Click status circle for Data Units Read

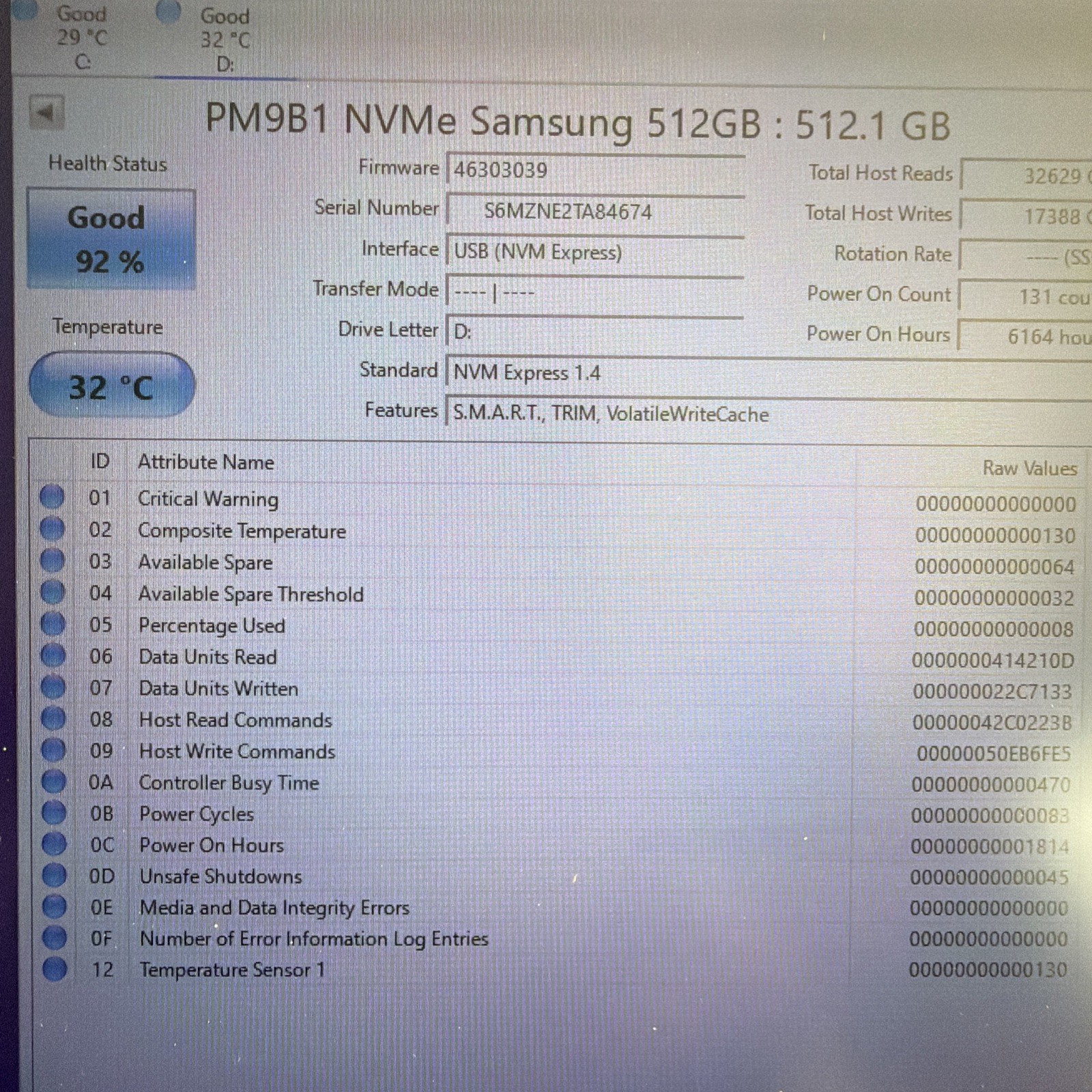53,655
